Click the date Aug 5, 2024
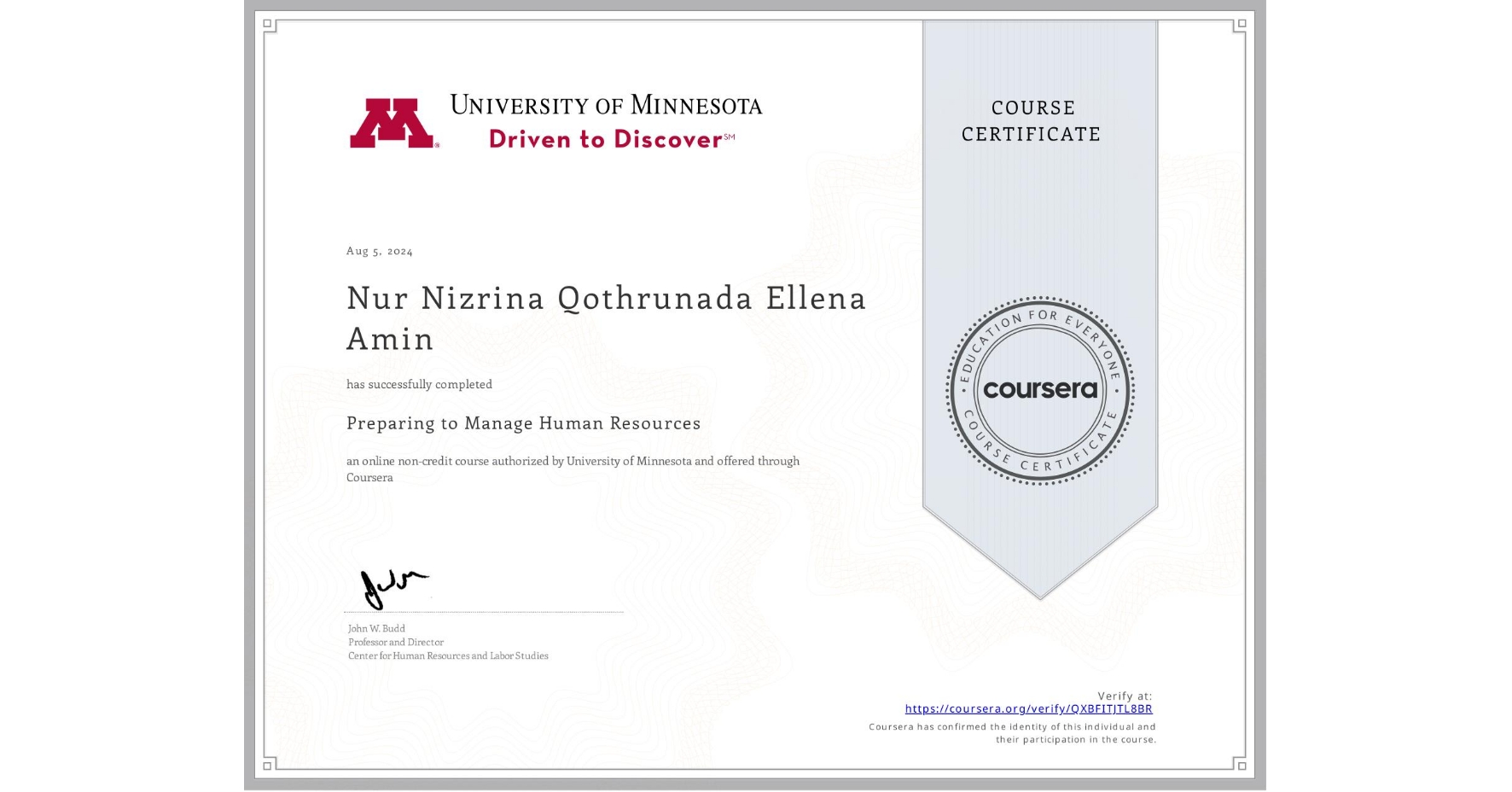The width and height of the screenshot is (1512, 792). coord(378,250)
